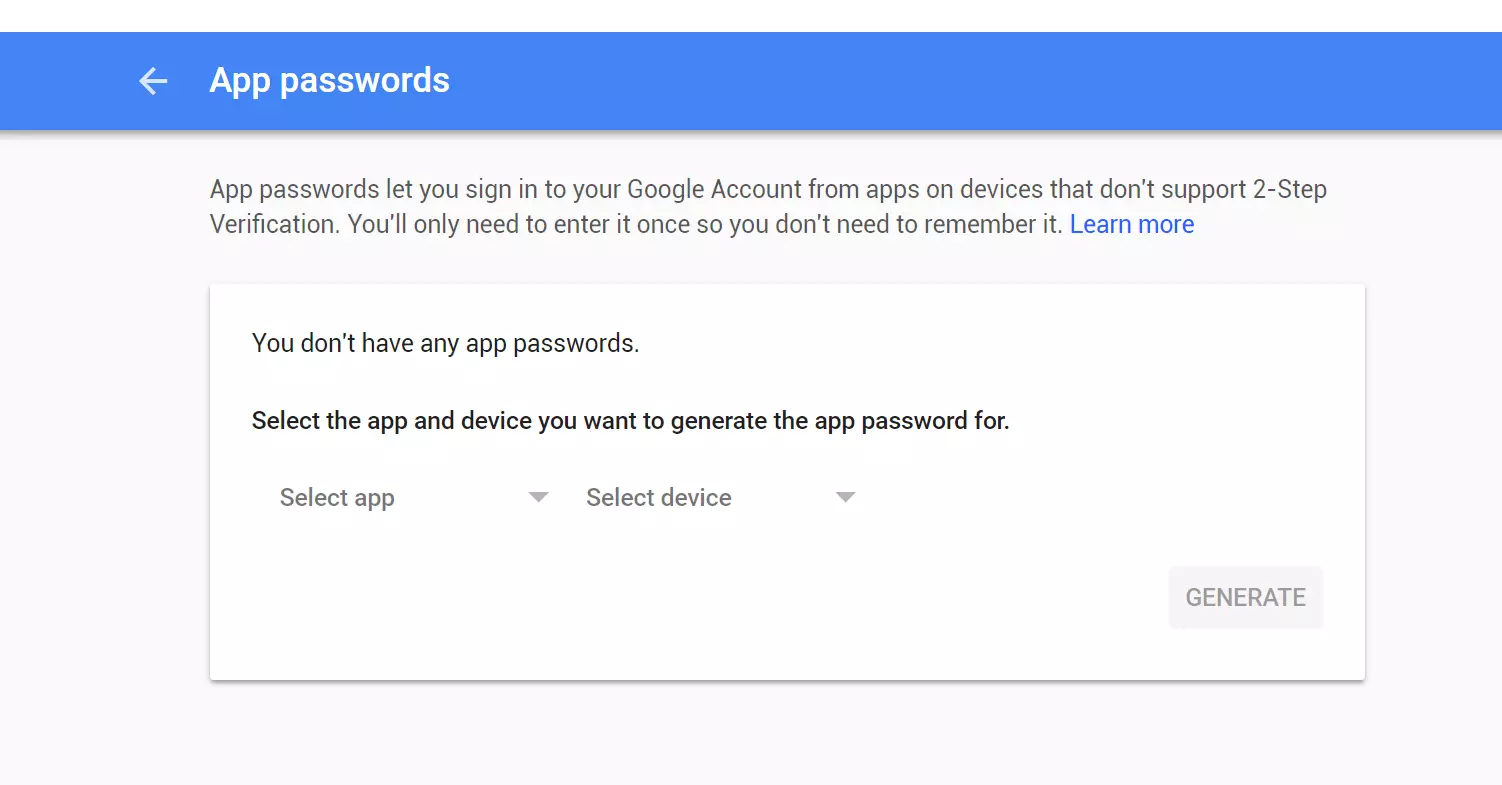Follow the Learn more link

[x=1132, y=224]
